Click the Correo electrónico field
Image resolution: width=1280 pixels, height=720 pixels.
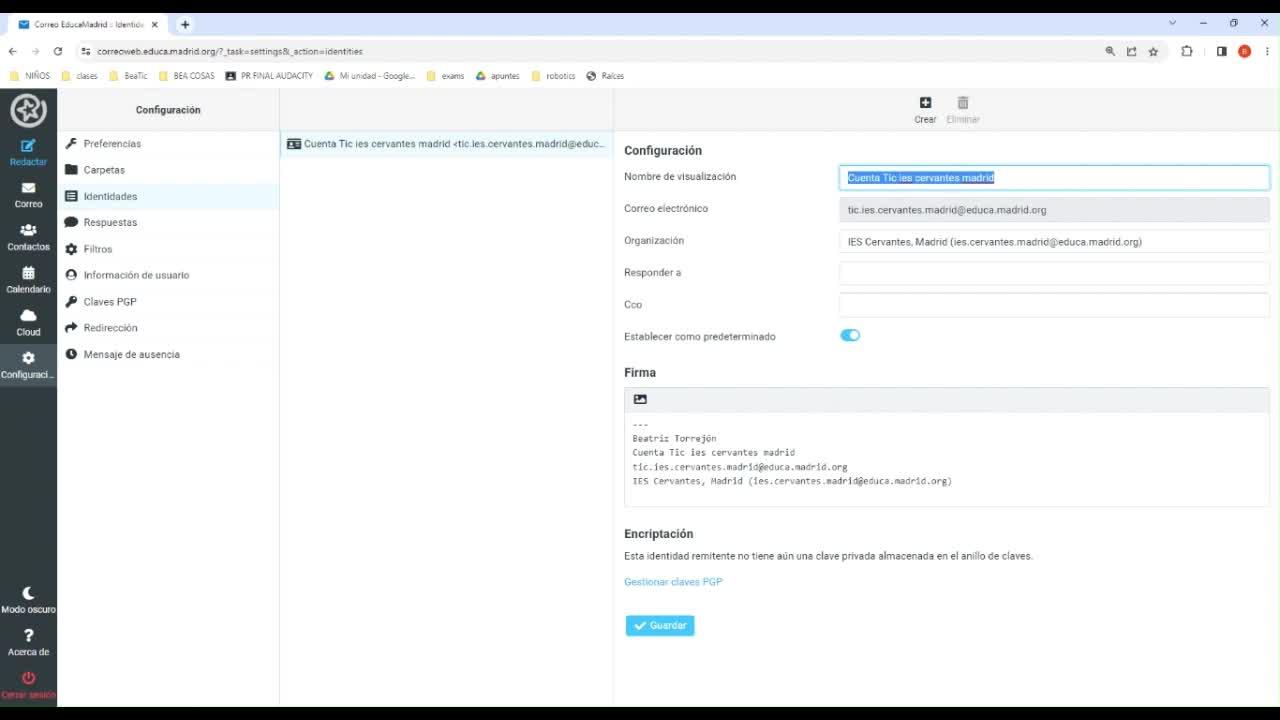coord(1054,210)
